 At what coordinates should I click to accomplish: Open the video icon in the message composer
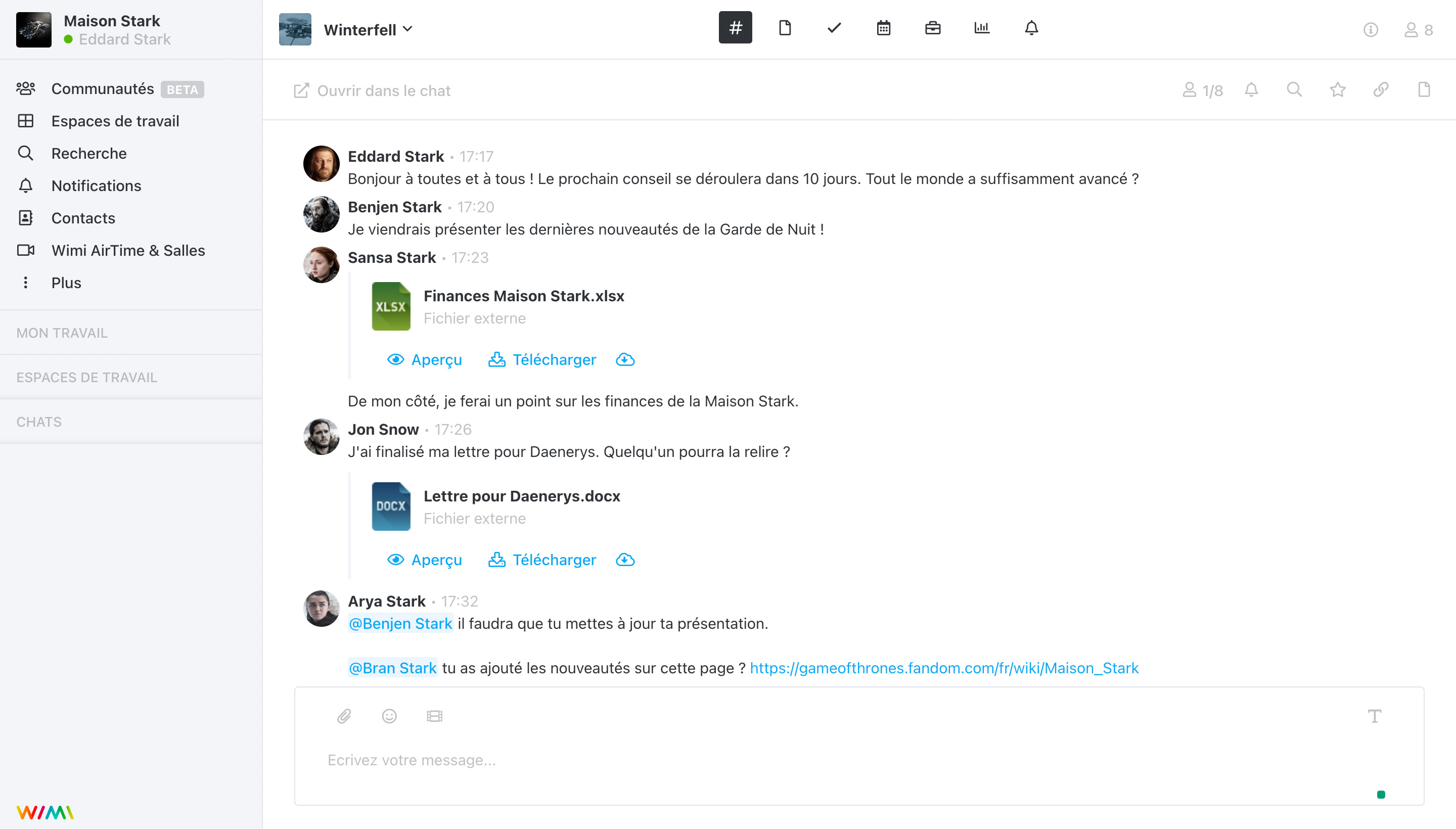tap(434, 716)
